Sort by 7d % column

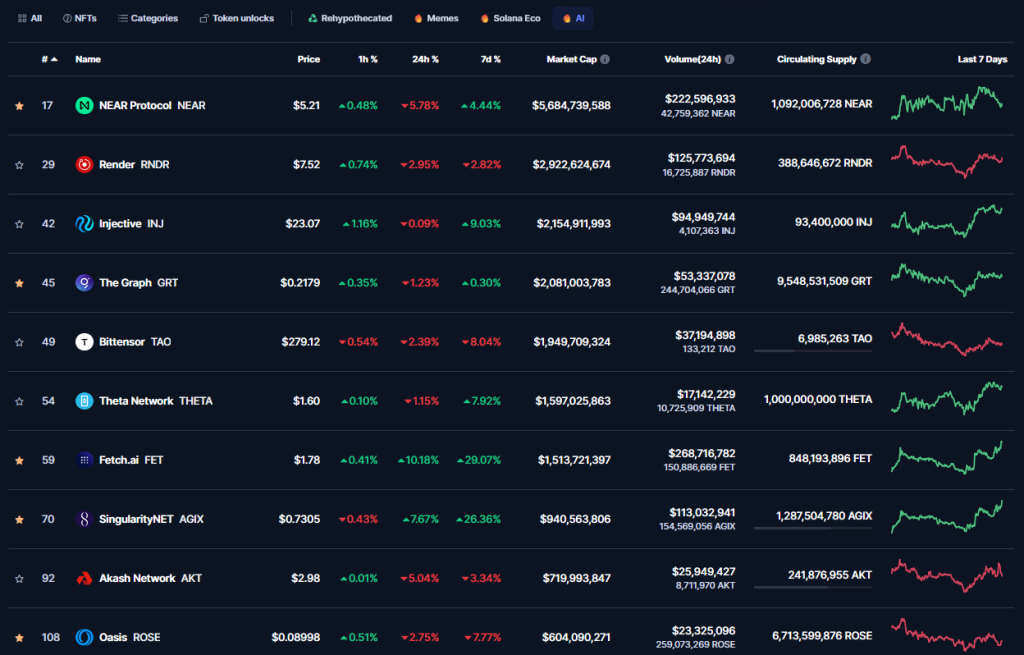490,59
